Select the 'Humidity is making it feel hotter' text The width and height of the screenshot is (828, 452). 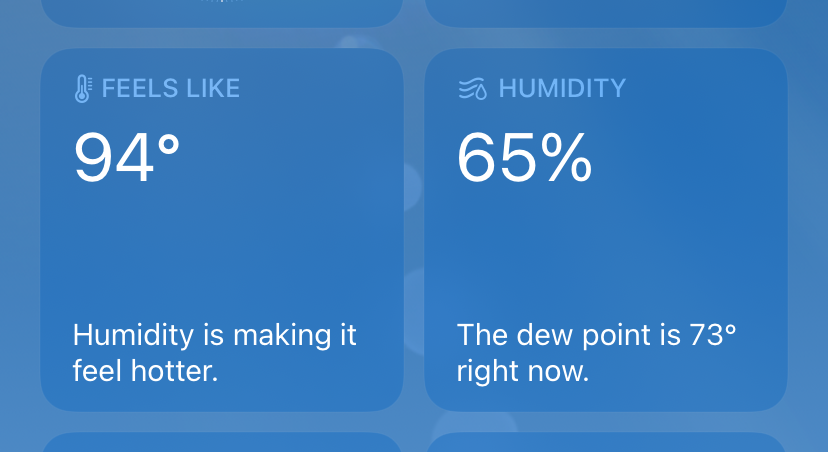tap(214, 353)
